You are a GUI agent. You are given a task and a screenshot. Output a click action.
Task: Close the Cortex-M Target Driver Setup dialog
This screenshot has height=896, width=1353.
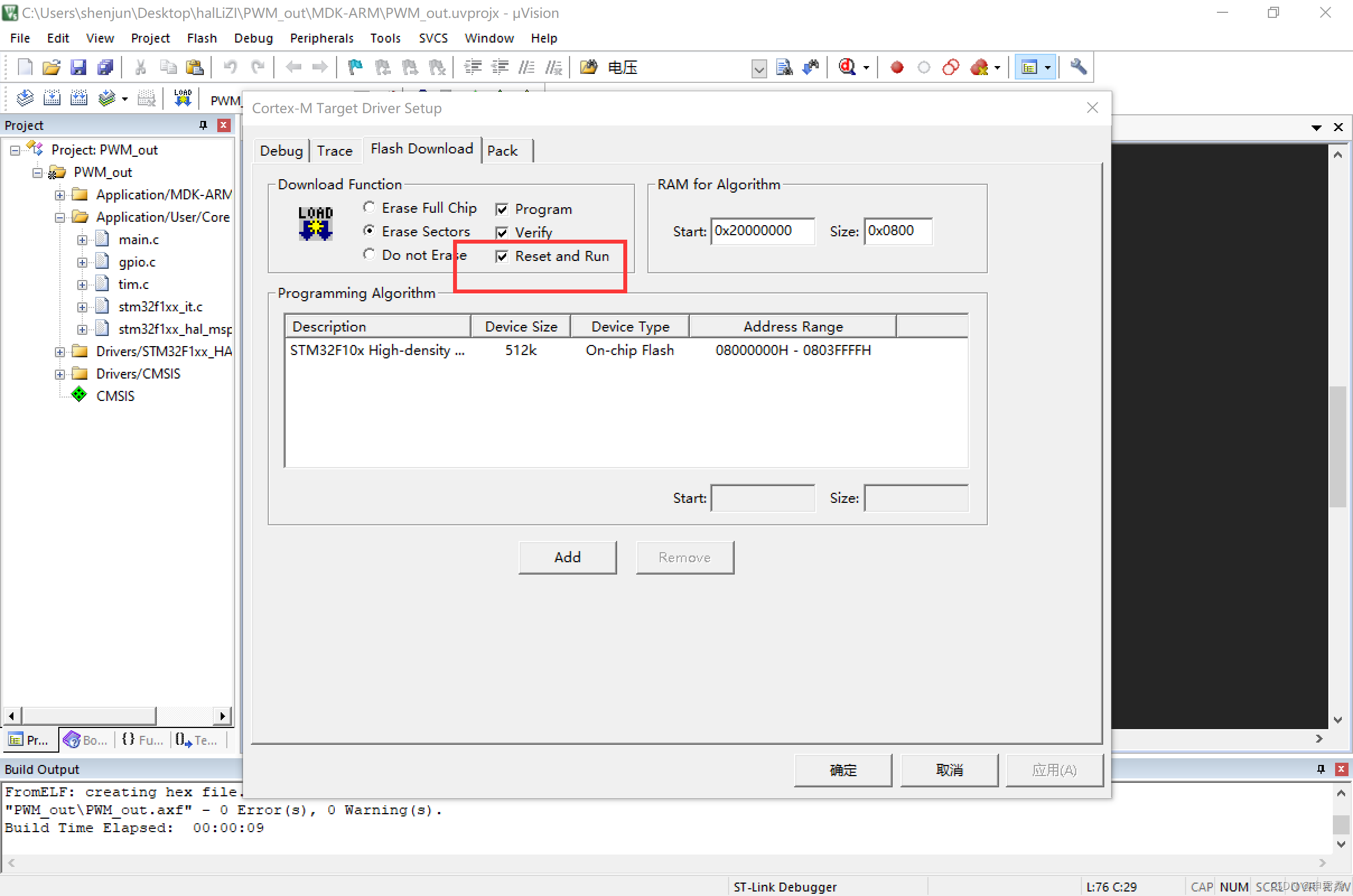[1093, 108]
